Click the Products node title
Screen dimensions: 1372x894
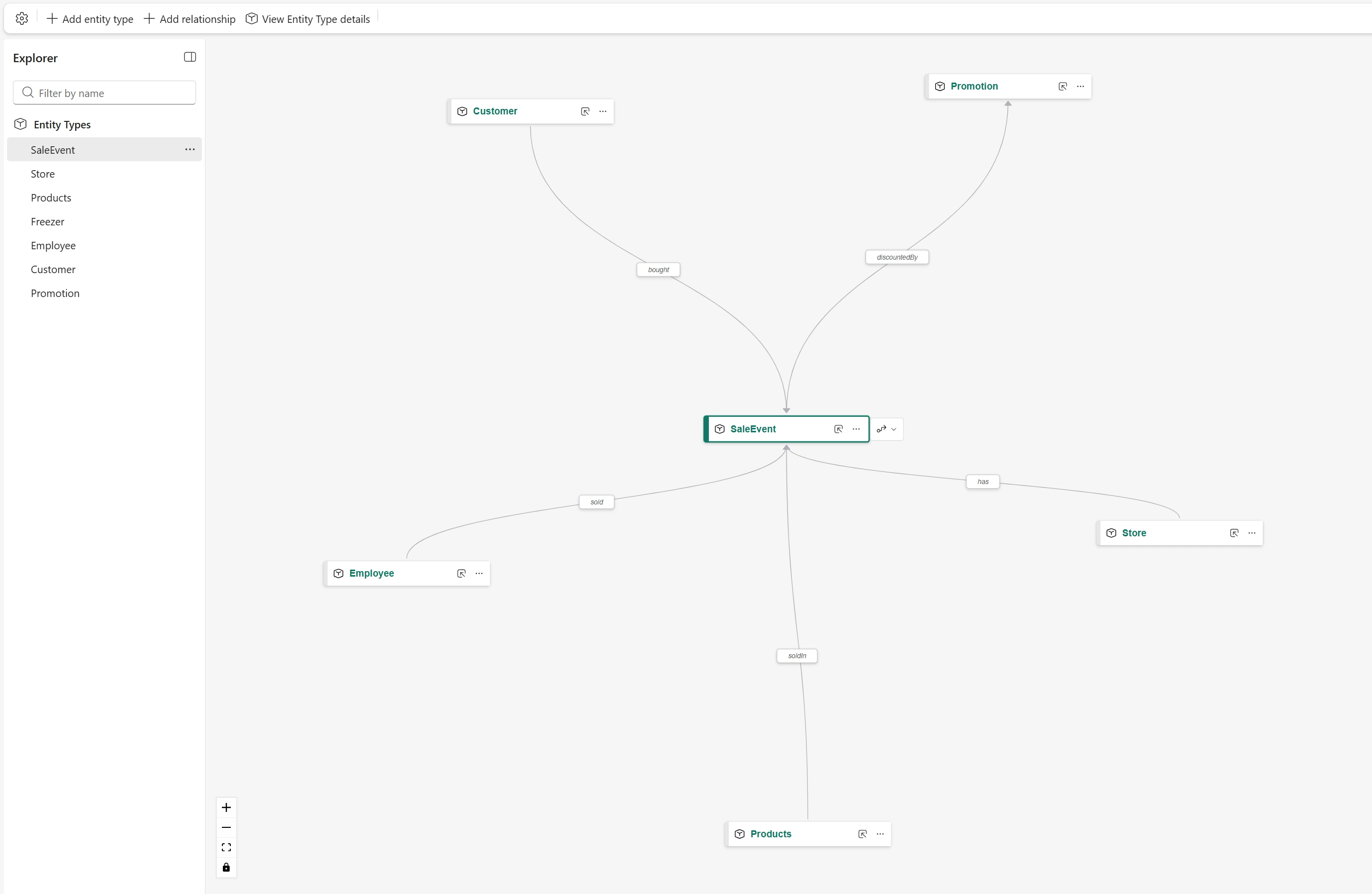pos(771,834)
